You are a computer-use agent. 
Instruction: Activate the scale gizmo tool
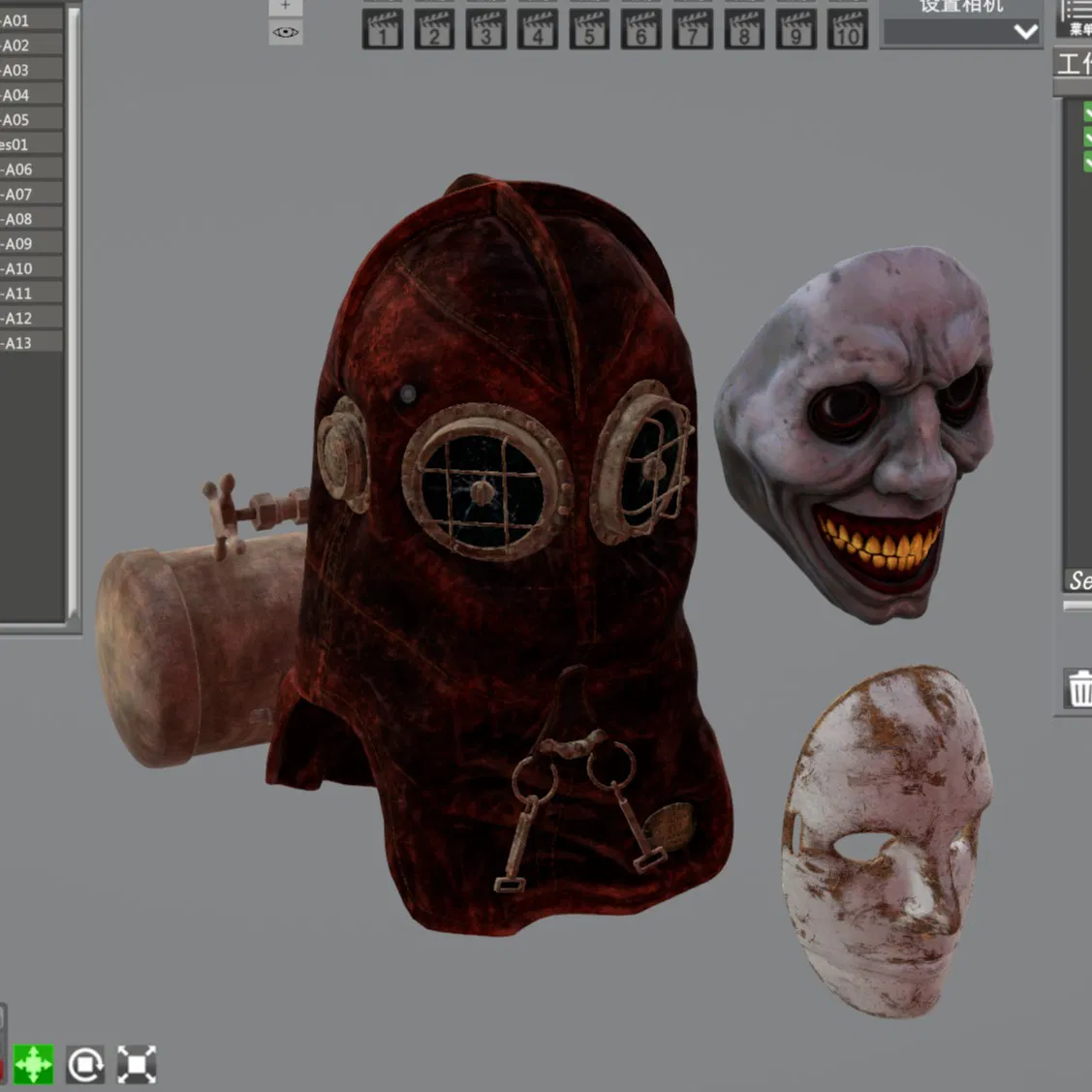(x=137, y=1064)
